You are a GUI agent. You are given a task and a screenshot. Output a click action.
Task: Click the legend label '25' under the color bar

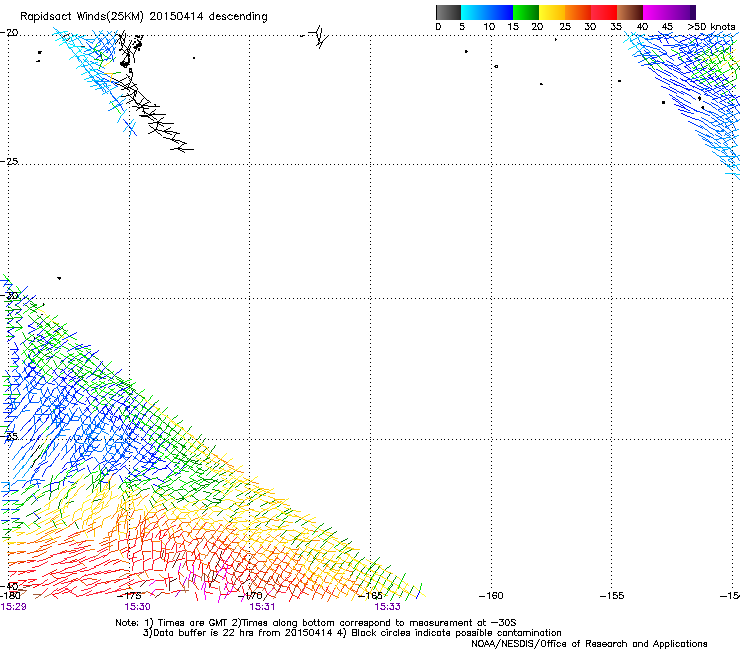pyautogui.click(x=565, y=27)
